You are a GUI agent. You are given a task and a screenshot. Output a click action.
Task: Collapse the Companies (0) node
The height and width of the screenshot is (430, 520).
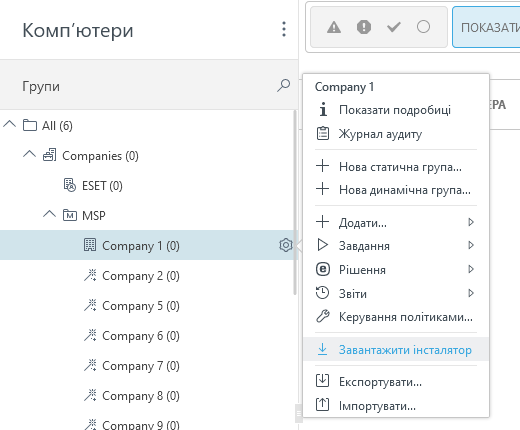point(30,154)
